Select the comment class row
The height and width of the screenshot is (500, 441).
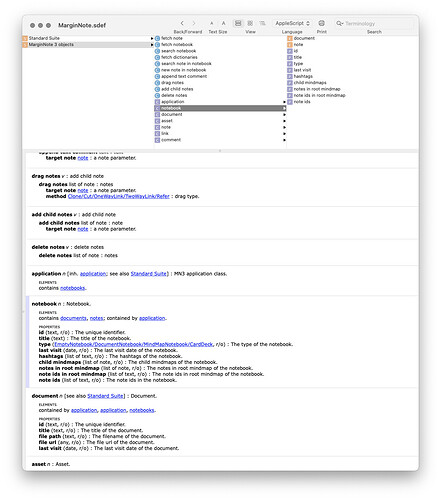click(220, 140)
